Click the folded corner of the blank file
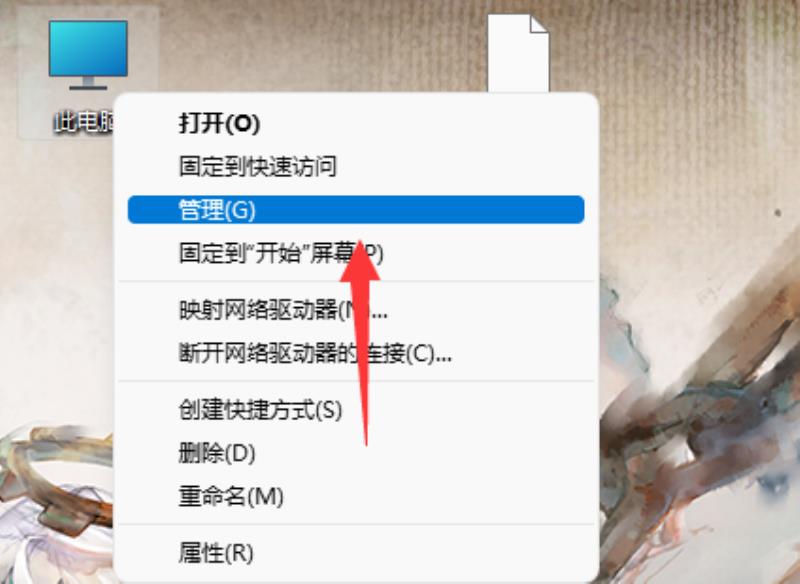This screenshot has height=584, width=800. point(539,24)
